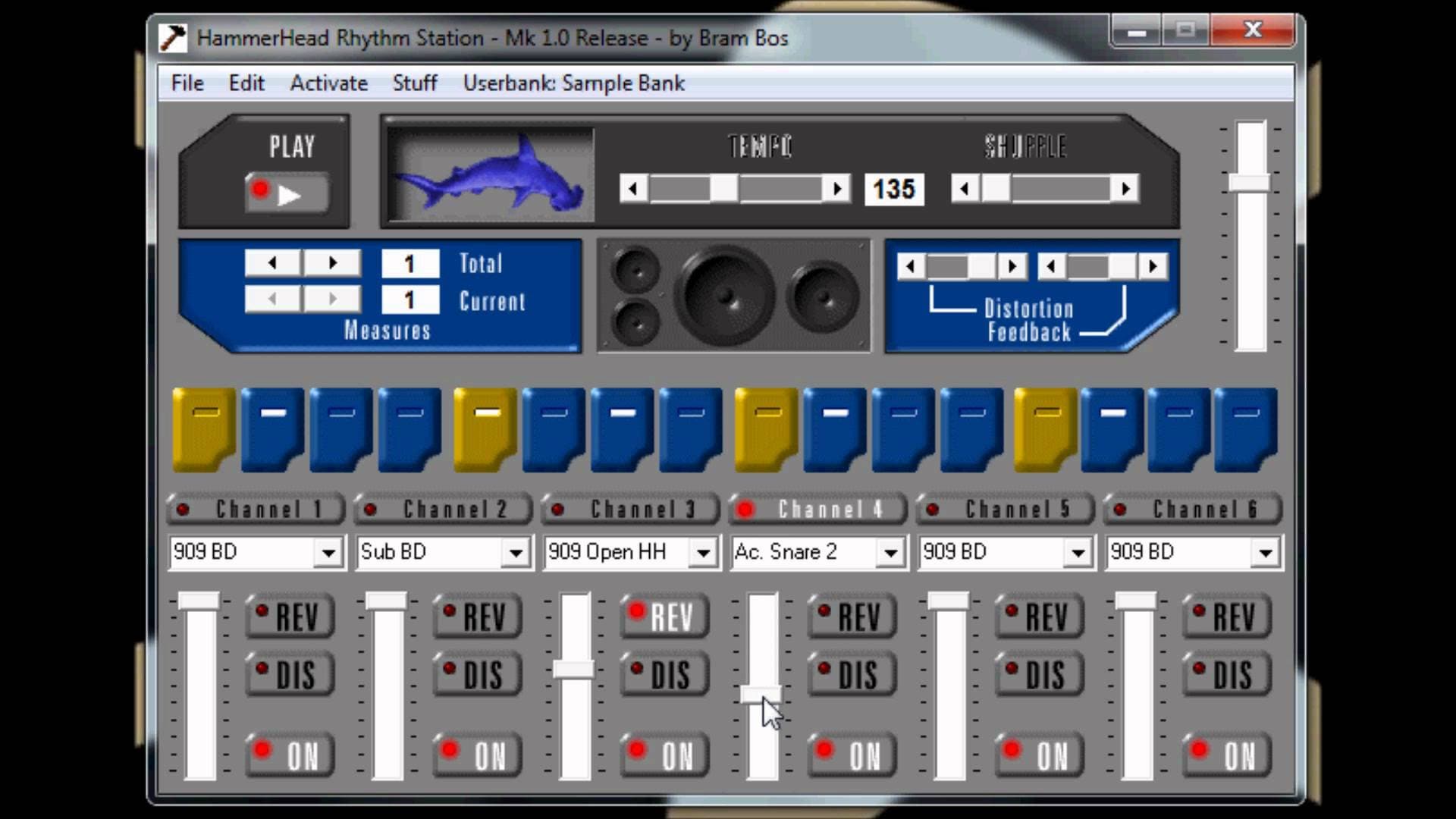This screenshot has height=819, width=1456.
Task: Open the File menu
Action: (187, 83)
